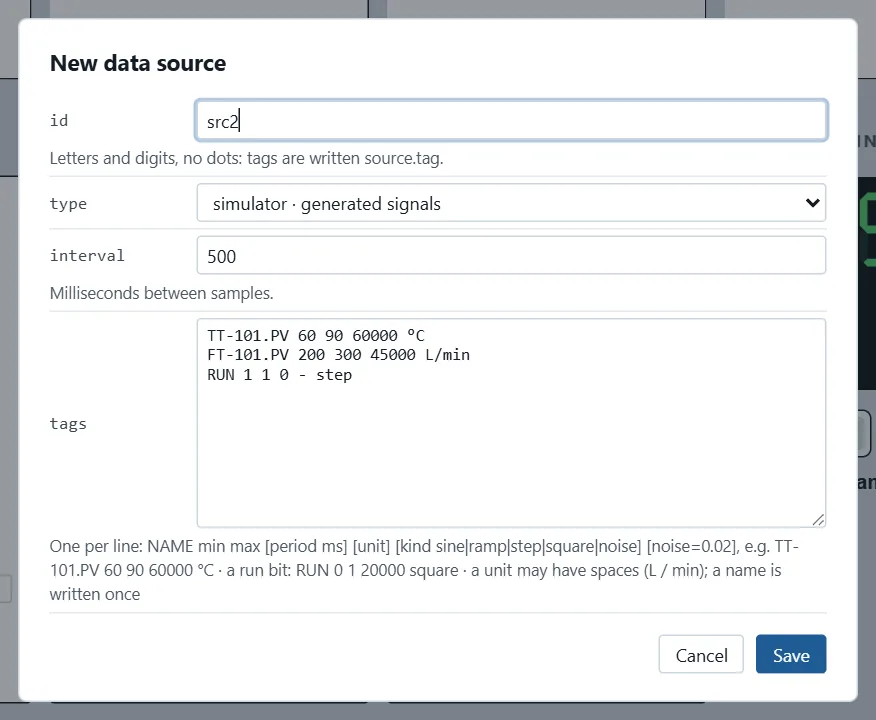Click the Cancel button
This screenshot has height=720, width=876.
701,655
